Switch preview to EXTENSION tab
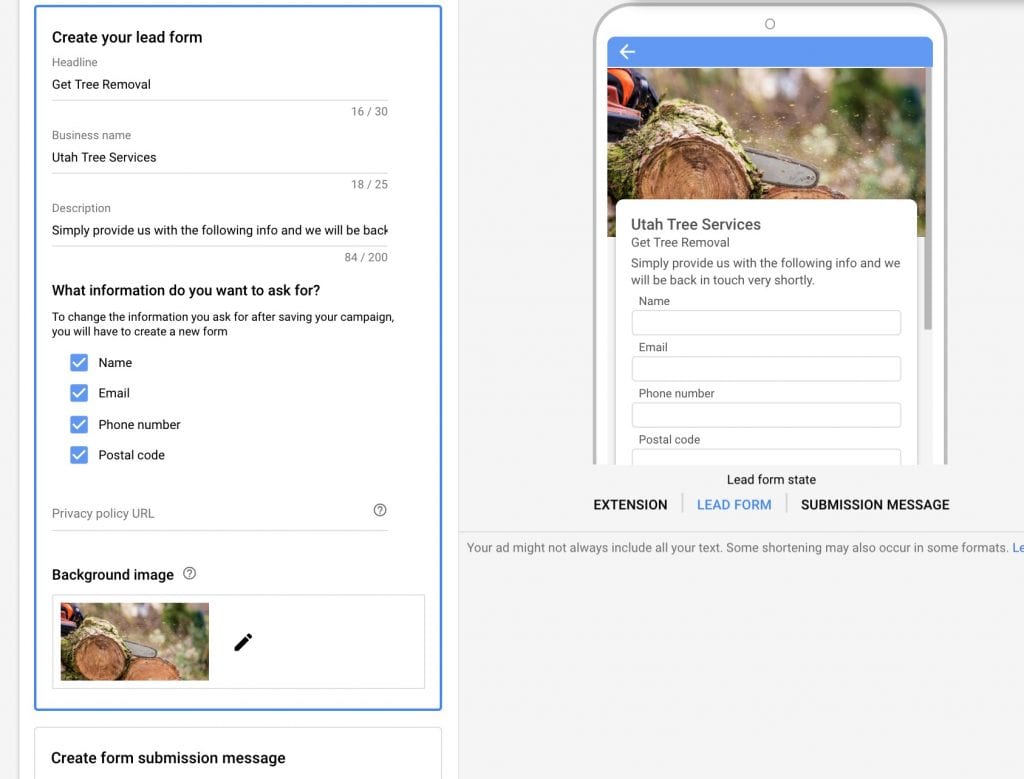This screenshot has height=779, width=1024. [x=630, y=505]
